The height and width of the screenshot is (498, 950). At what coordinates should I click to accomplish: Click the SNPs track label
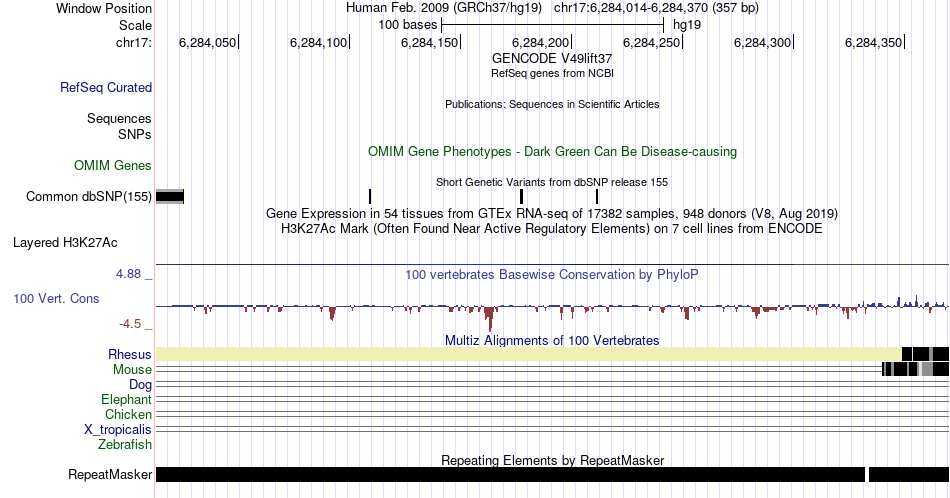point(135,134)
